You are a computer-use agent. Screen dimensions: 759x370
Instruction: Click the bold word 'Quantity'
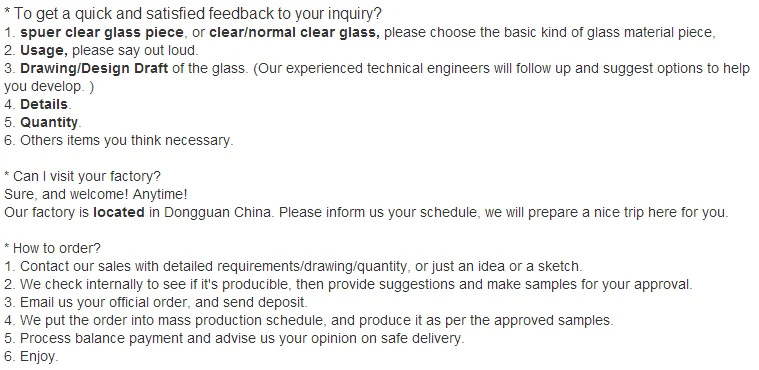click(49, 123)
